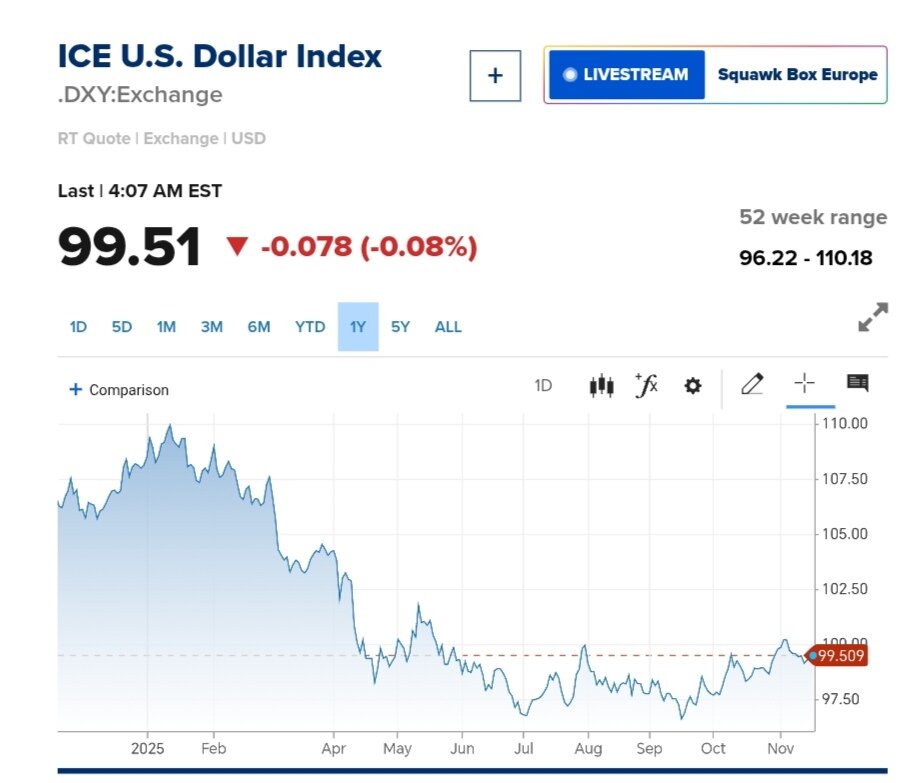Screen dimensions: 924x783
Task: Select the 1M time range
Action: (x=166, y=327)
